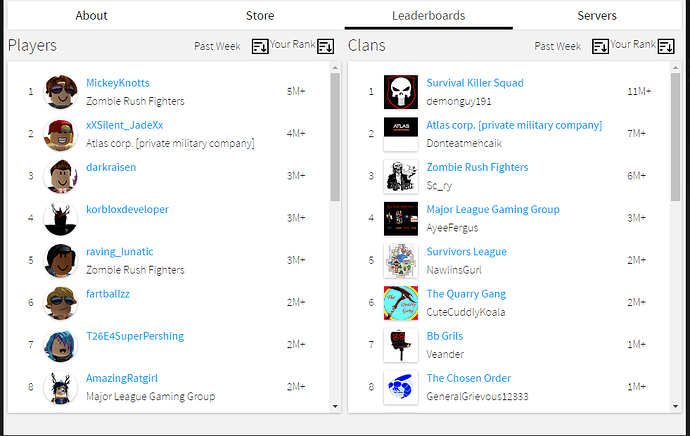The height and width of the screenshot is (436, 690).
Task: Open The Quarry Gang clan page
Action: click(x=466, y=294)
